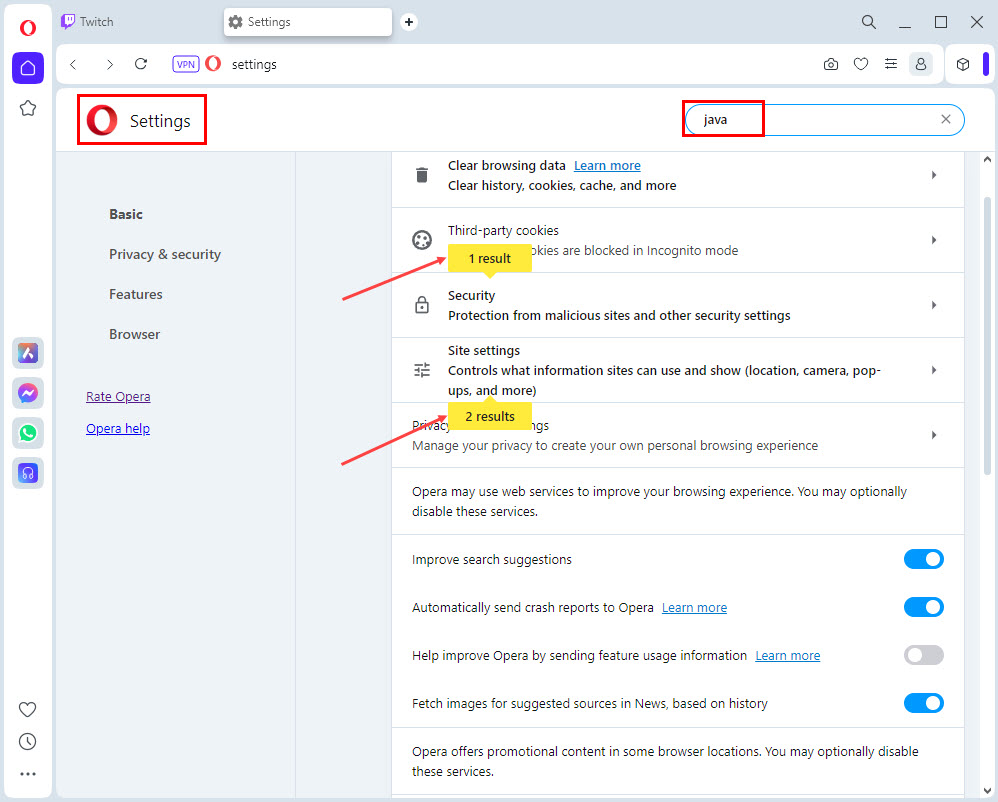Viewport: 998px width, 802px height.
Task: Open Learn more for feature usage information
Action: pos(787,656)
